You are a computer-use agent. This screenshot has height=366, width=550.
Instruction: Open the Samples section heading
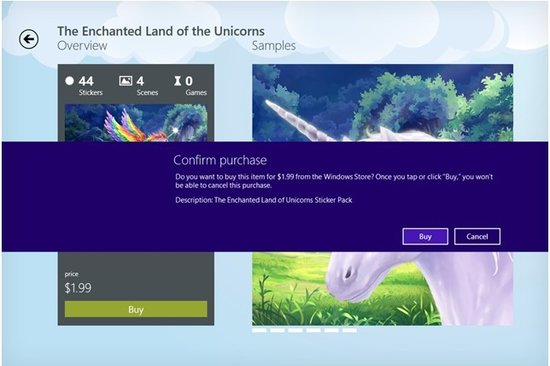[274, 46]
